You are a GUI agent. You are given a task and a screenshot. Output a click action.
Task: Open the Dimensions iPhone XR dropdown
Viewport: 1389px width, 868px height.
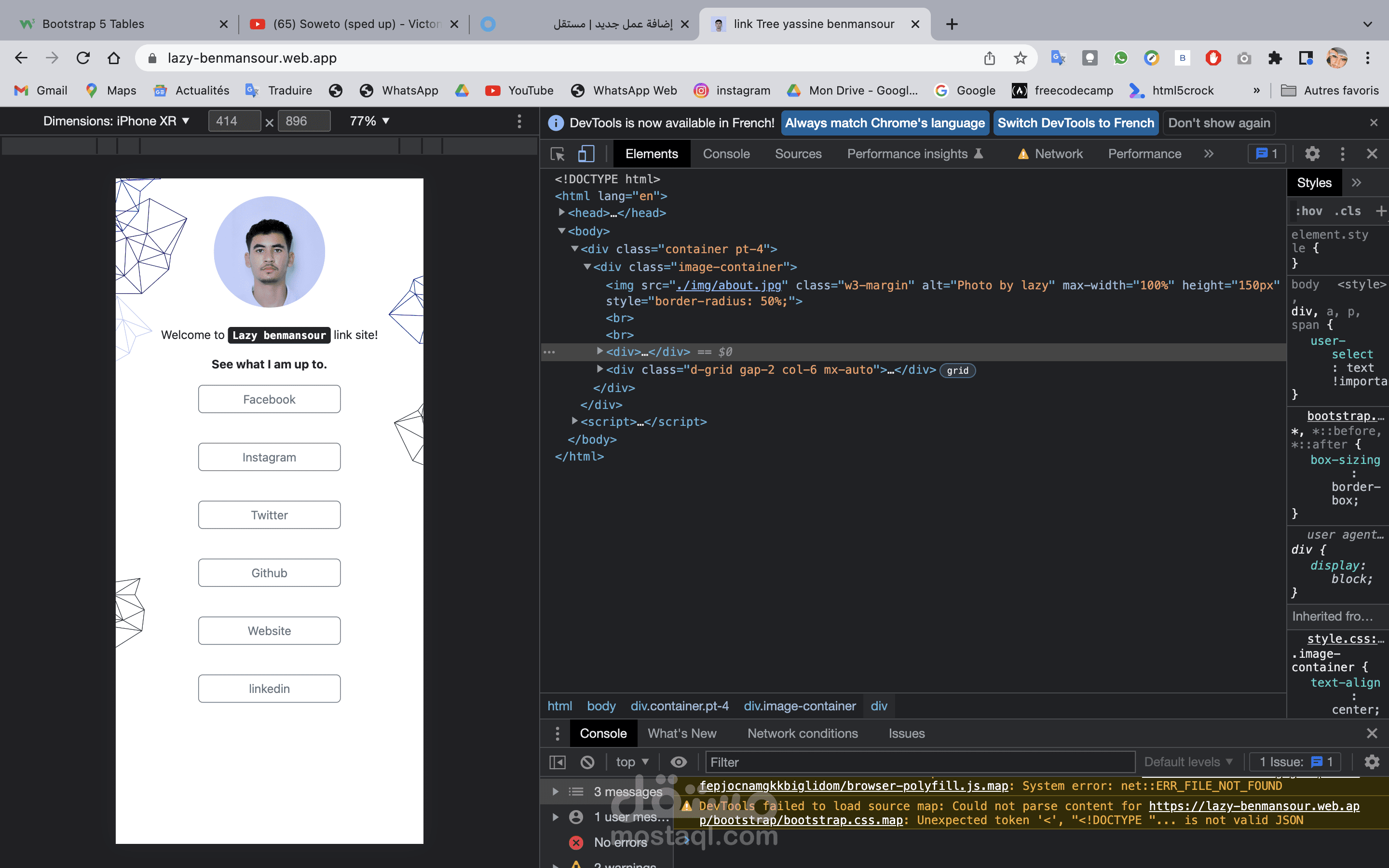[x=116, y=121]
